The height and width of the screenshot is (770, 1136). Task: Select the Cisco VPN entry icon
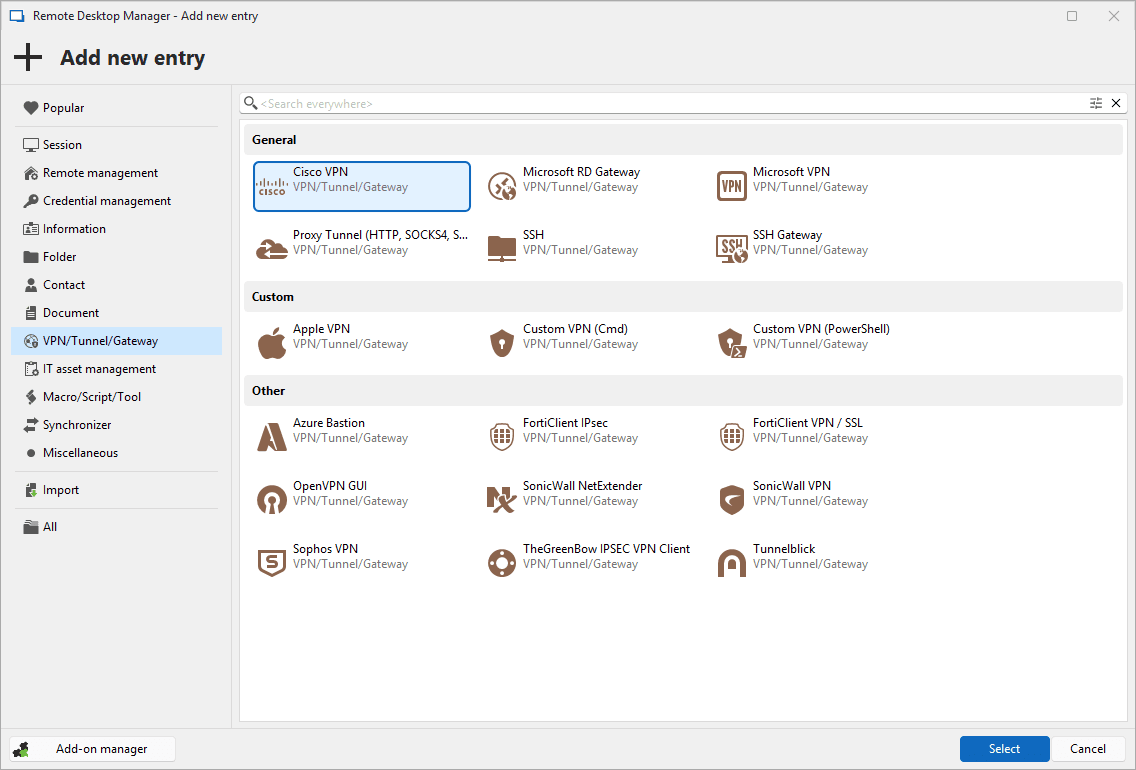(272, 186)
